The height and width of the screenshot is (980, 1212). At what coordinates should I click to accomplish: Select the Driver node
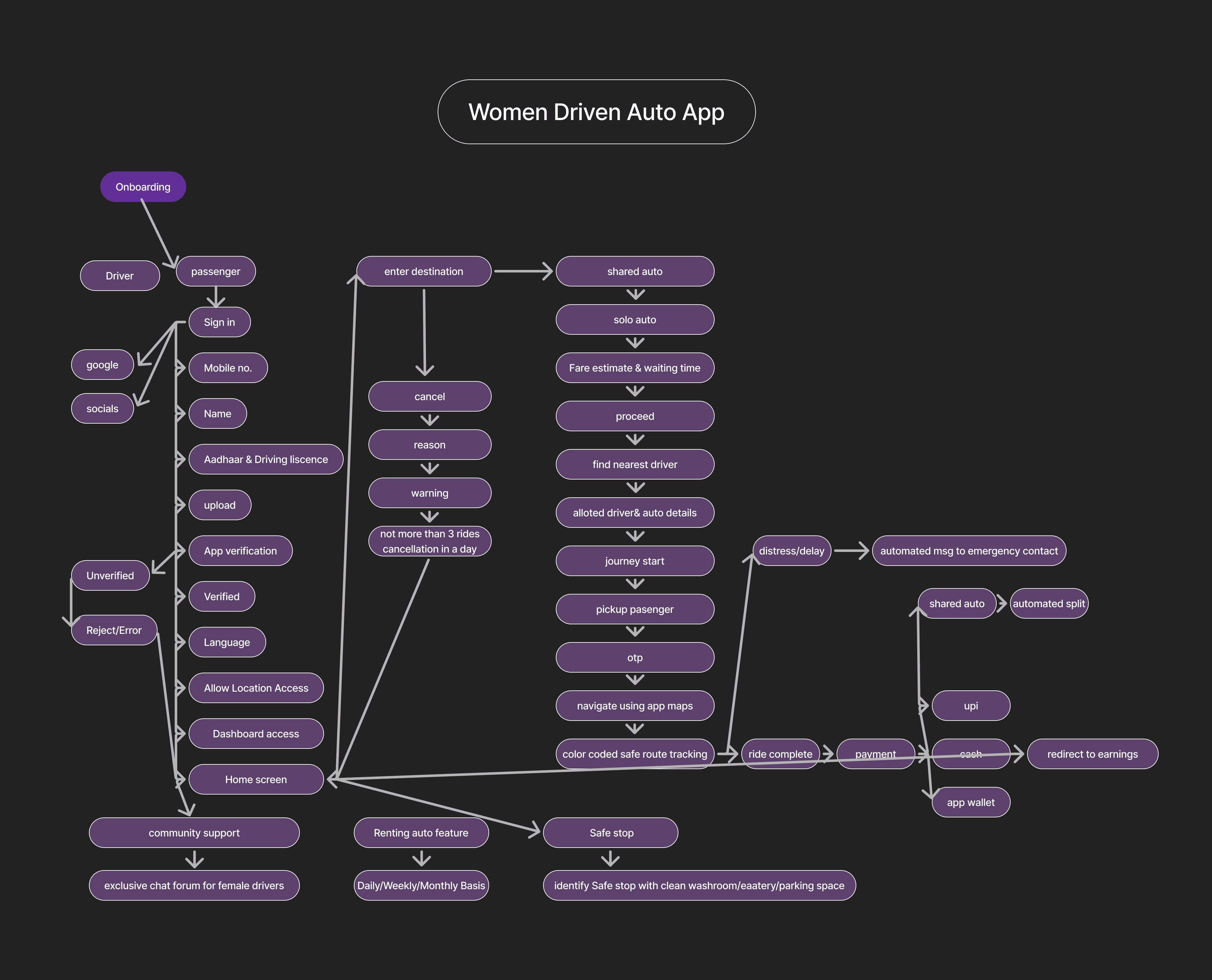pyautogui.click(x=120, y=275)
